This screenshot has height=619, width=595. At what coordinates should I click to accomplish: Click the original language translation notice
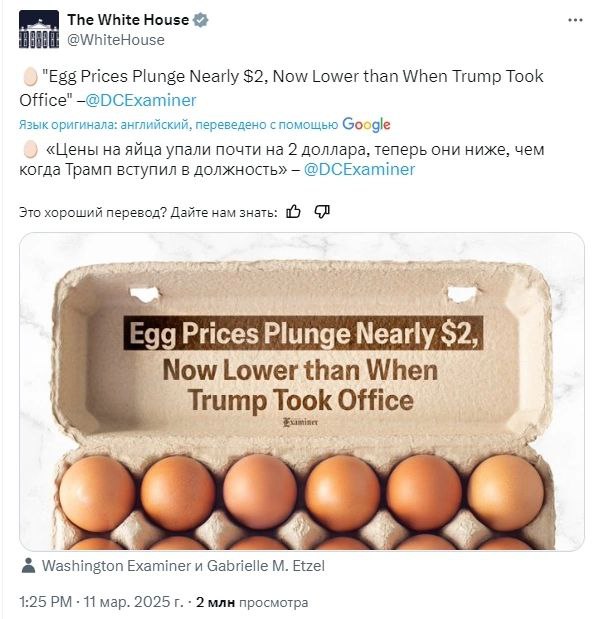click(x=178, y=125)
